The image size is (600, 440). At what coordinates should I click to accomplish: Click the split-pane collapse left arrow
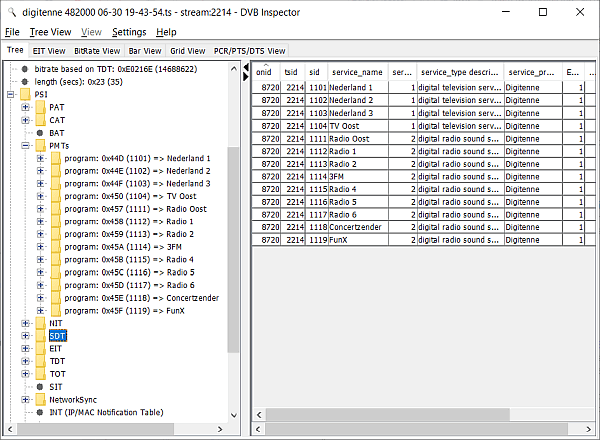(x=246, y=68)
